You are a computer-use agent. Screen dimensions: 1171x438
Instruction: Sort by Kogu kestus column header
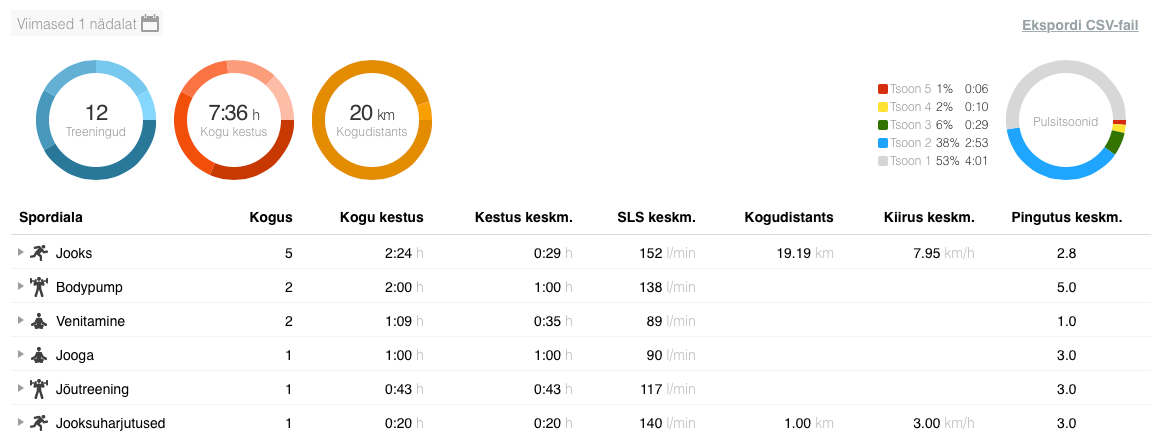(x=381, y=217)
